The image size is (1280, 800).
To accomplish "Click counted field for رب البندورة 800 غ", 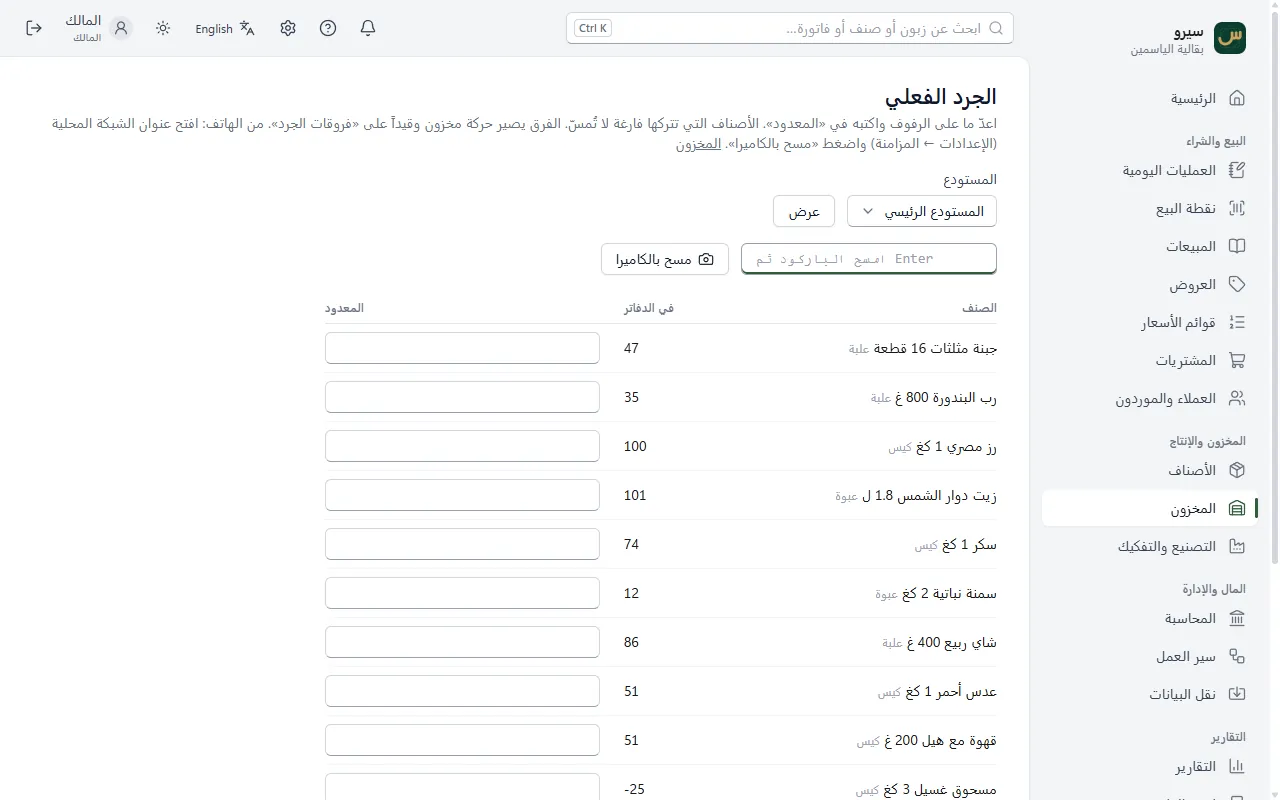I will [462, 397].
